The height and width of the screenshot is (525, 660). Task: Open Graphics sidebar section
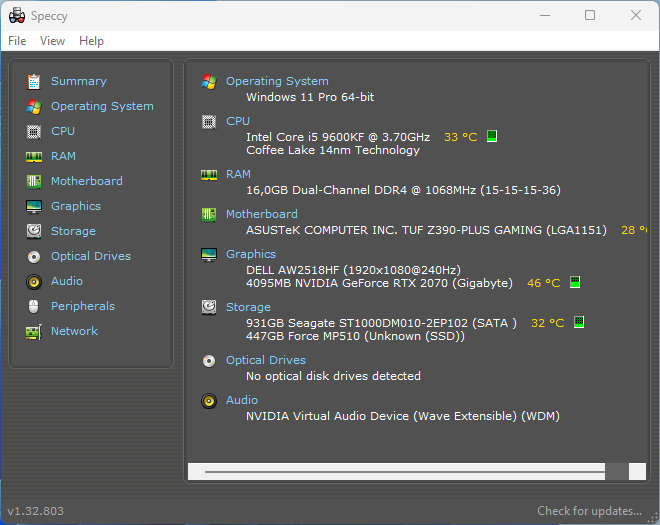[x=76, y=206]
